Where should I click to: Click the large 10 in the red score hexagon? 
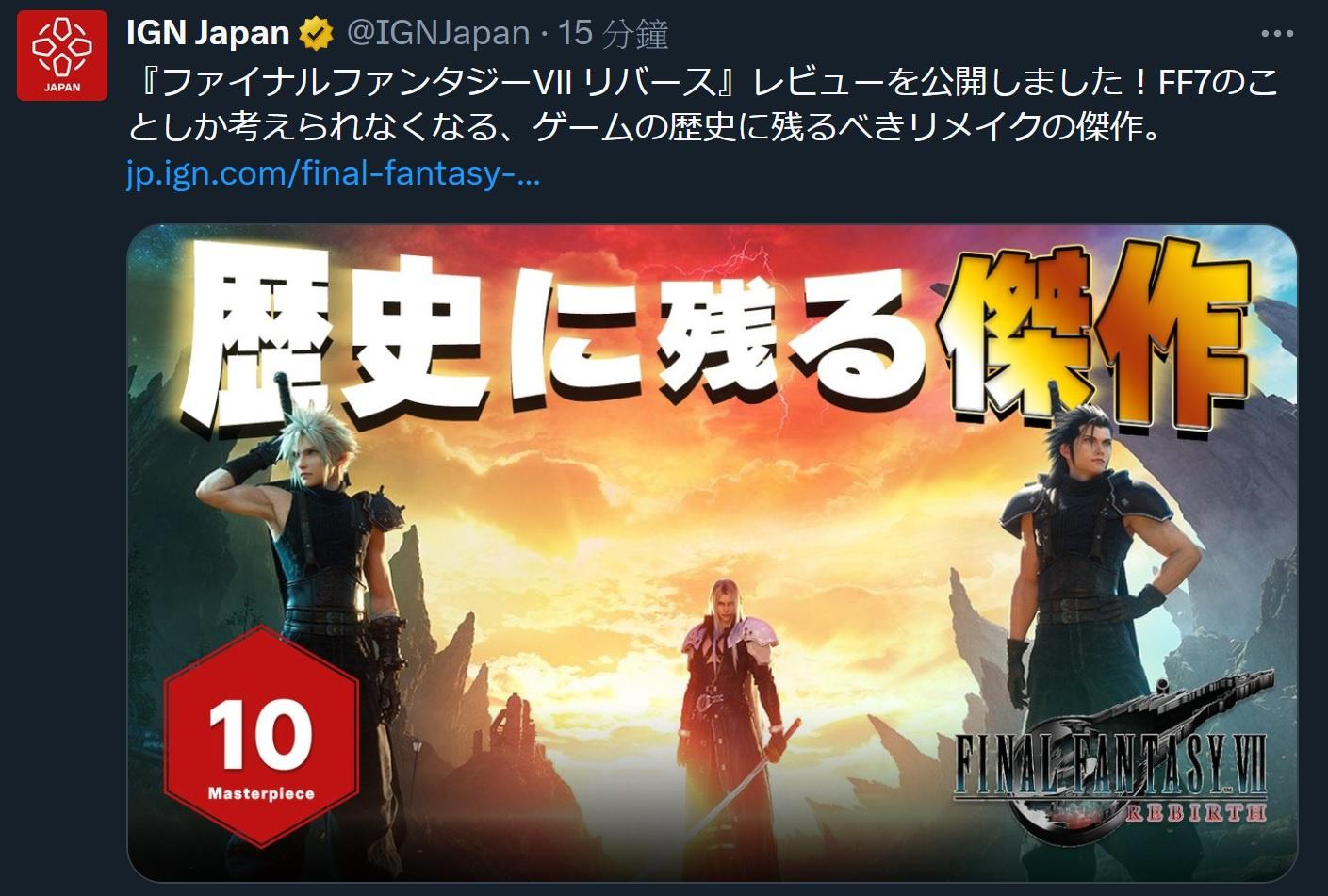click(260, 736)
